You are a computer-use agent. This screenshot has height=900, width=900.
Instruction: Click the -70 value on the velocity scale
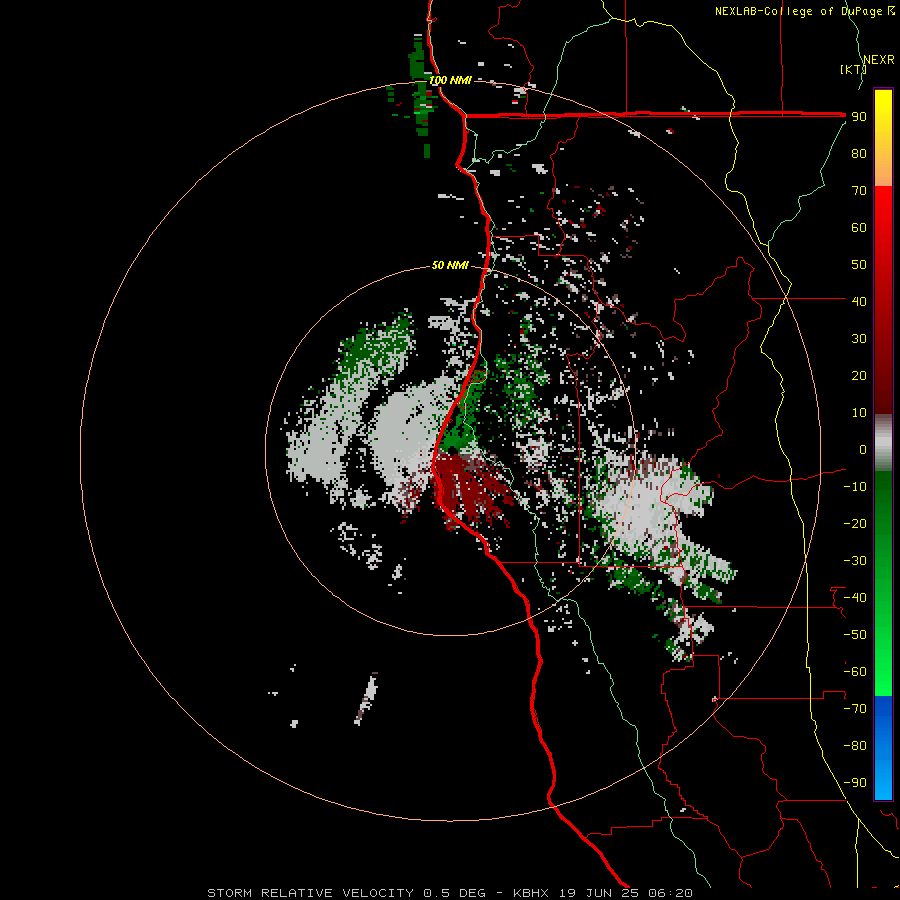click(855, 709)
